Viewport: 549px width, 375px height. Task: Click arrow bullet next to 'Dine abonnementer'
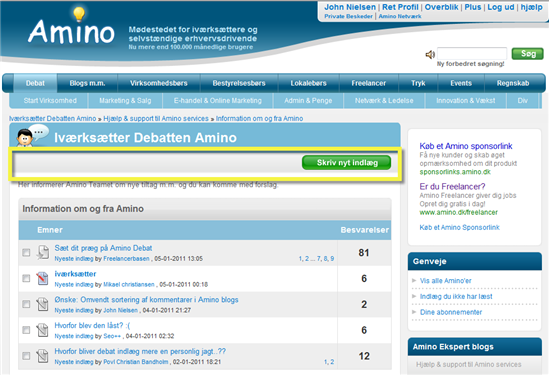pos(414,312)
